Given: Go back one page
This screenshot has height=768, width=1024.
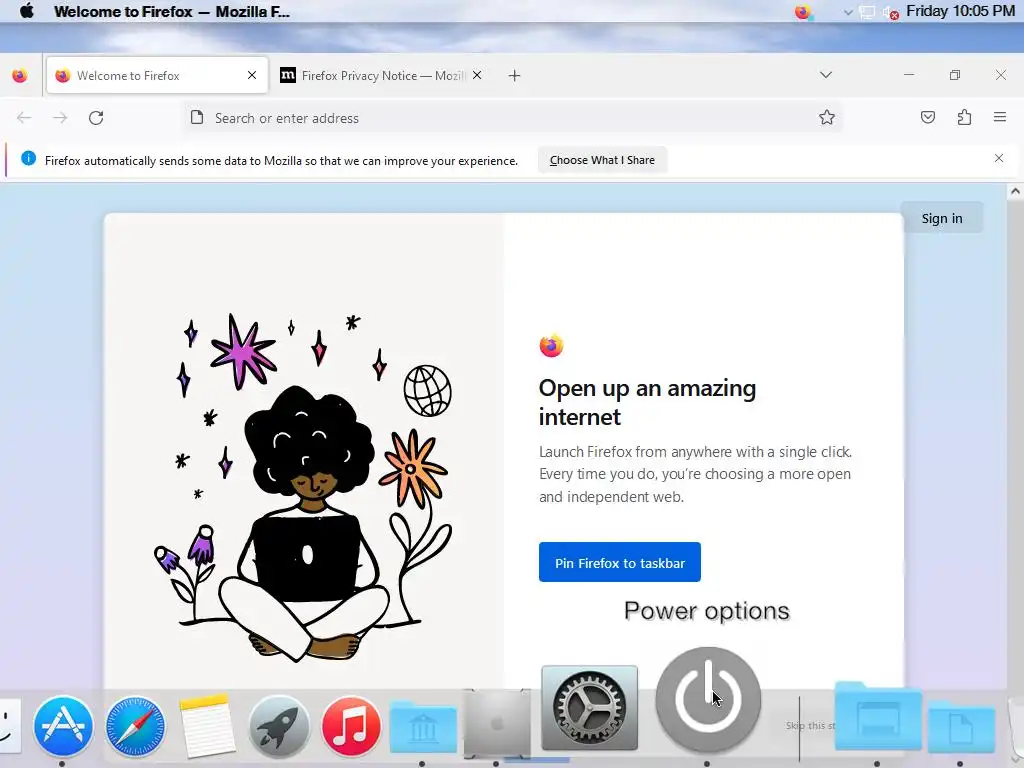Looking at the screenshot, I should pos(24,118).
